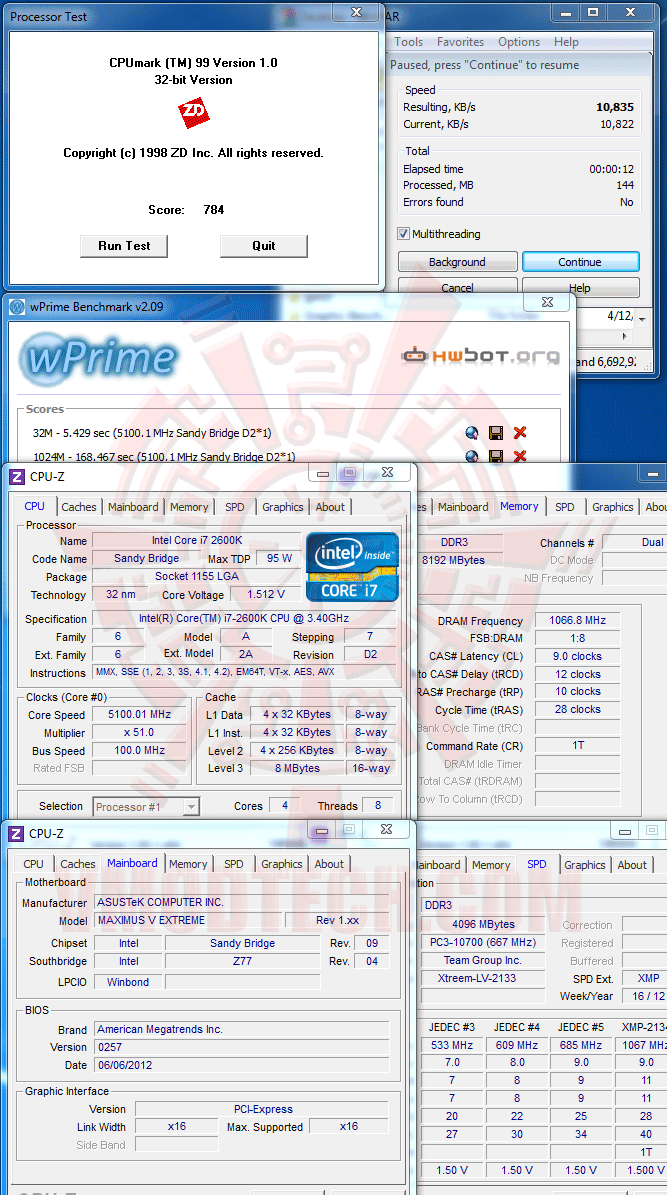Click the Core Speed value 5100.01 MHz
This screenshot has width=667, height=1195.
coord(139,715)
